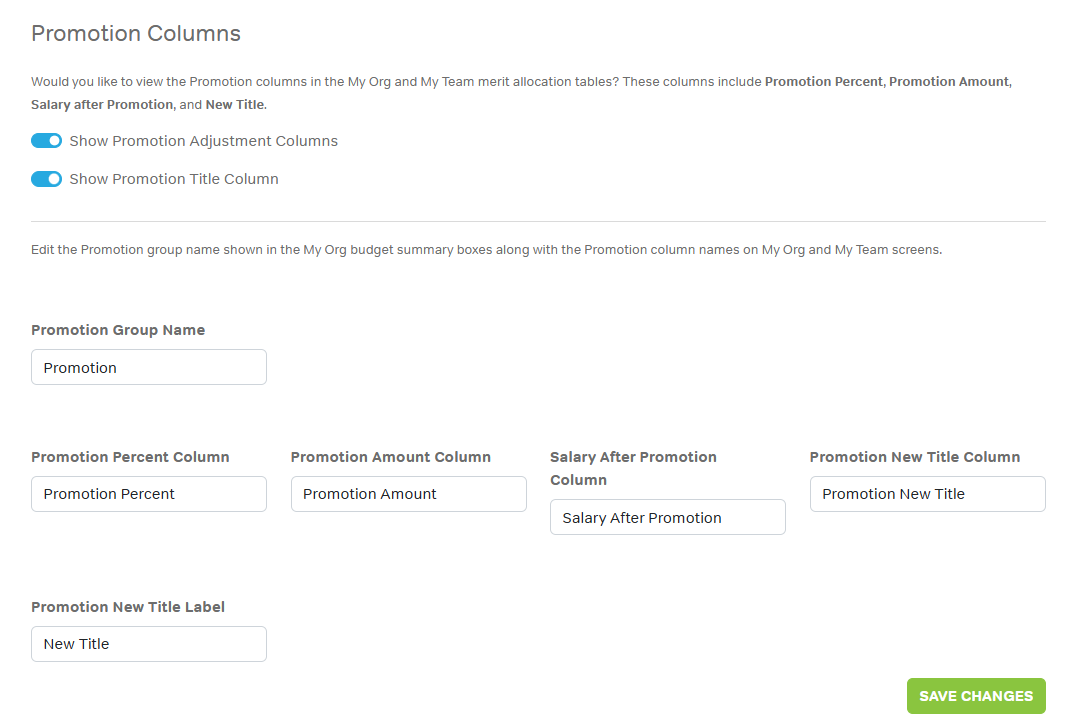This screenshot has height=721, width=1065.
Task: Click the 'Promotion Amount Column' field label
Action: (x=390, y=457)
